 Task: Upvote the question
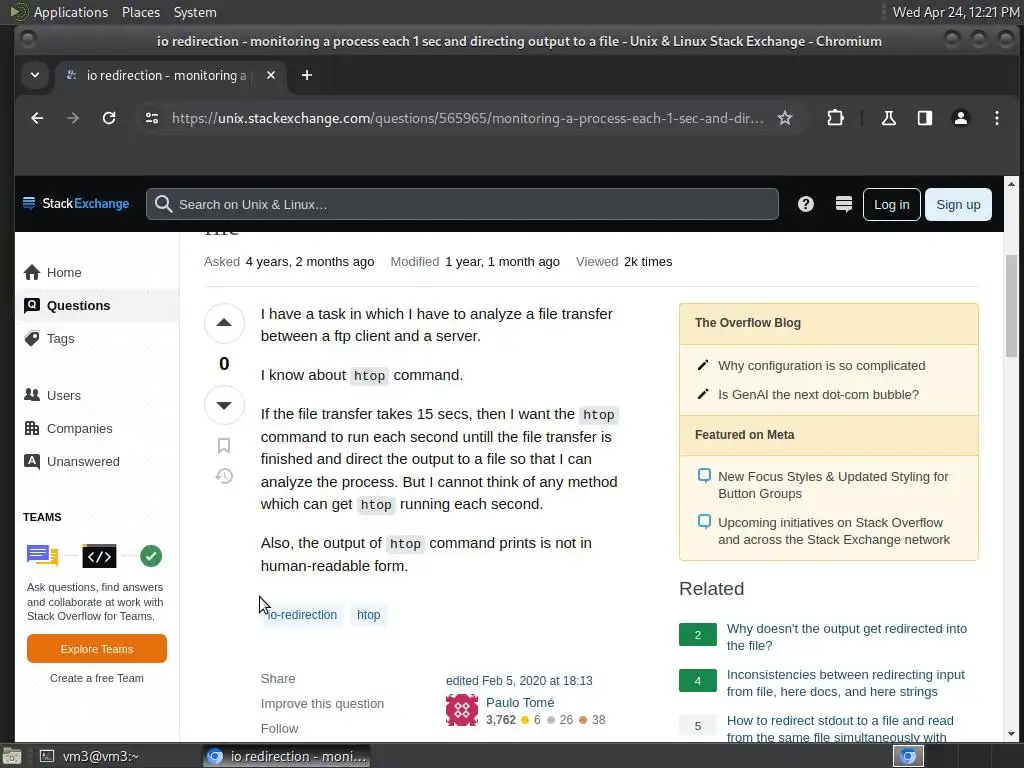point(224,323)
